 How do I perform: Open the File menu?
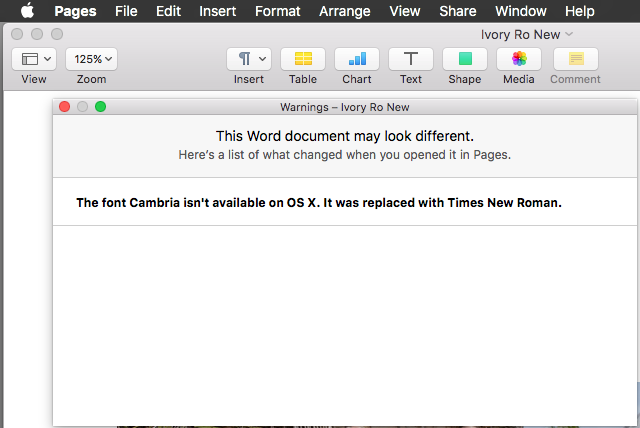(x=126, y=11)
